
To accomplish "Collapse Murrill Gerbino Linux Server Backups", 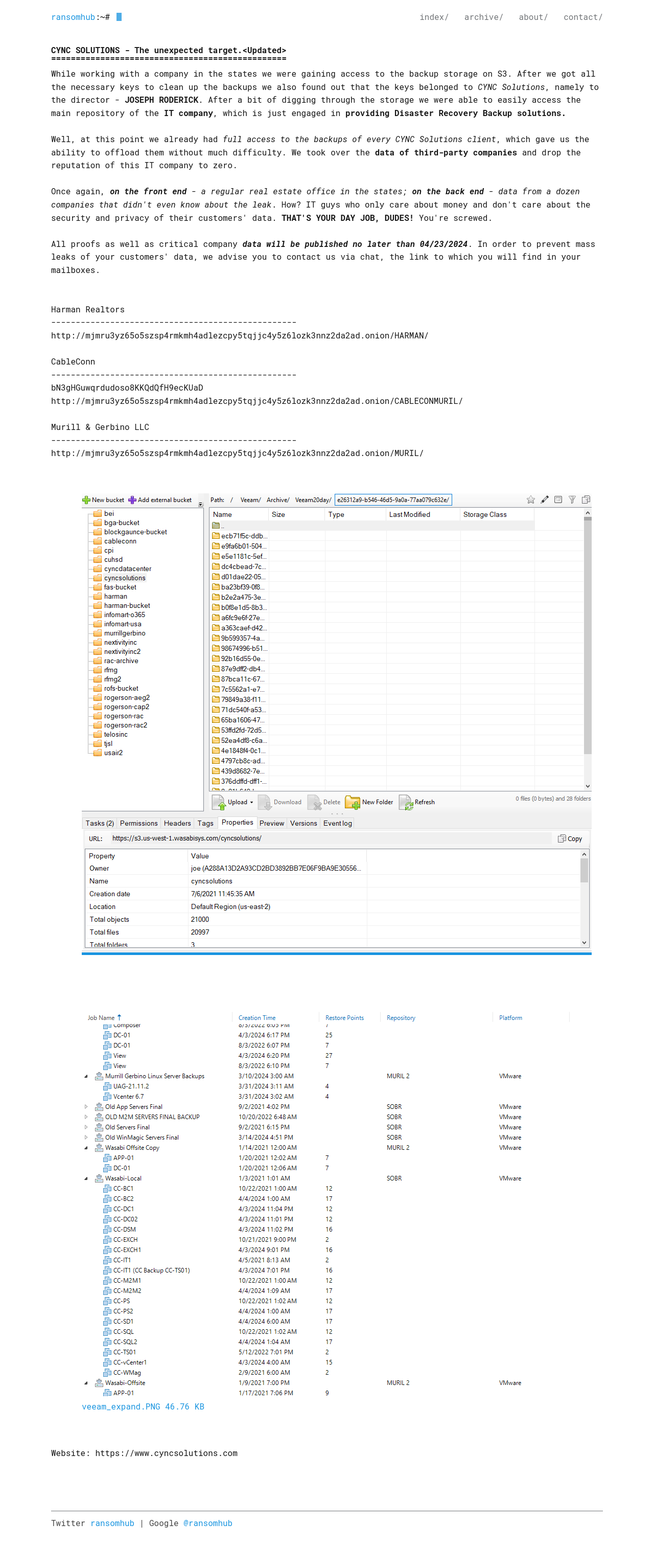I will point(86,1076).
